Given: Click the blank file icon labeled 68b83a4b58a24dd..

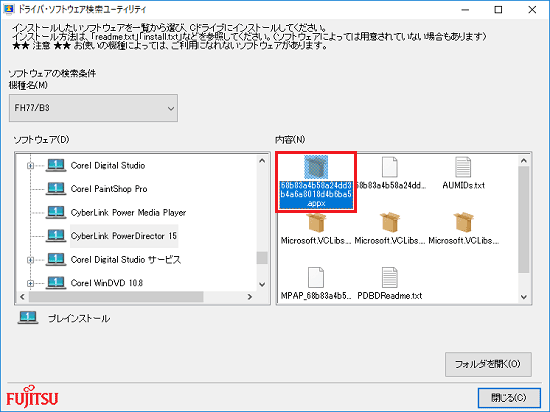Looking at the screenshot, I should coord(389,167).
